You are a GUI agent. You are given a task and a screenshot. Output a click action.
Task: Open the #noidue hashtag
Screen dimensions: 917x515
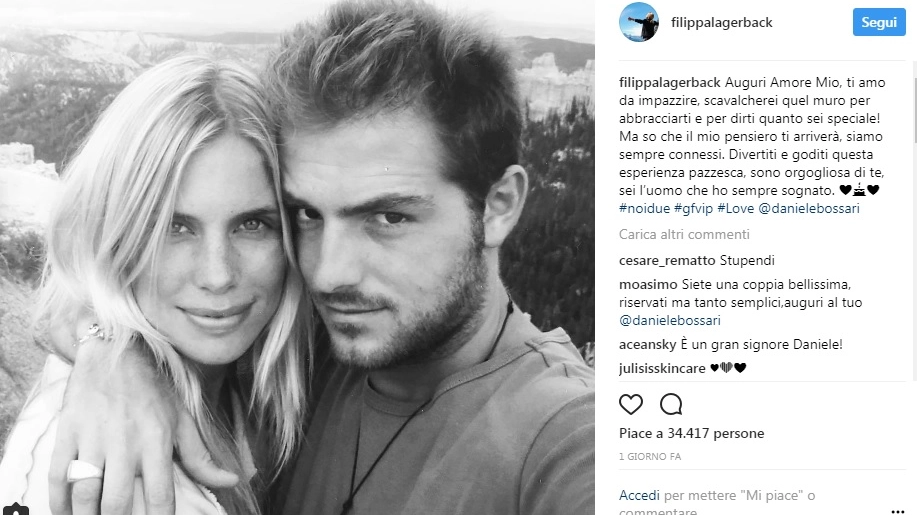click(644, 208)
